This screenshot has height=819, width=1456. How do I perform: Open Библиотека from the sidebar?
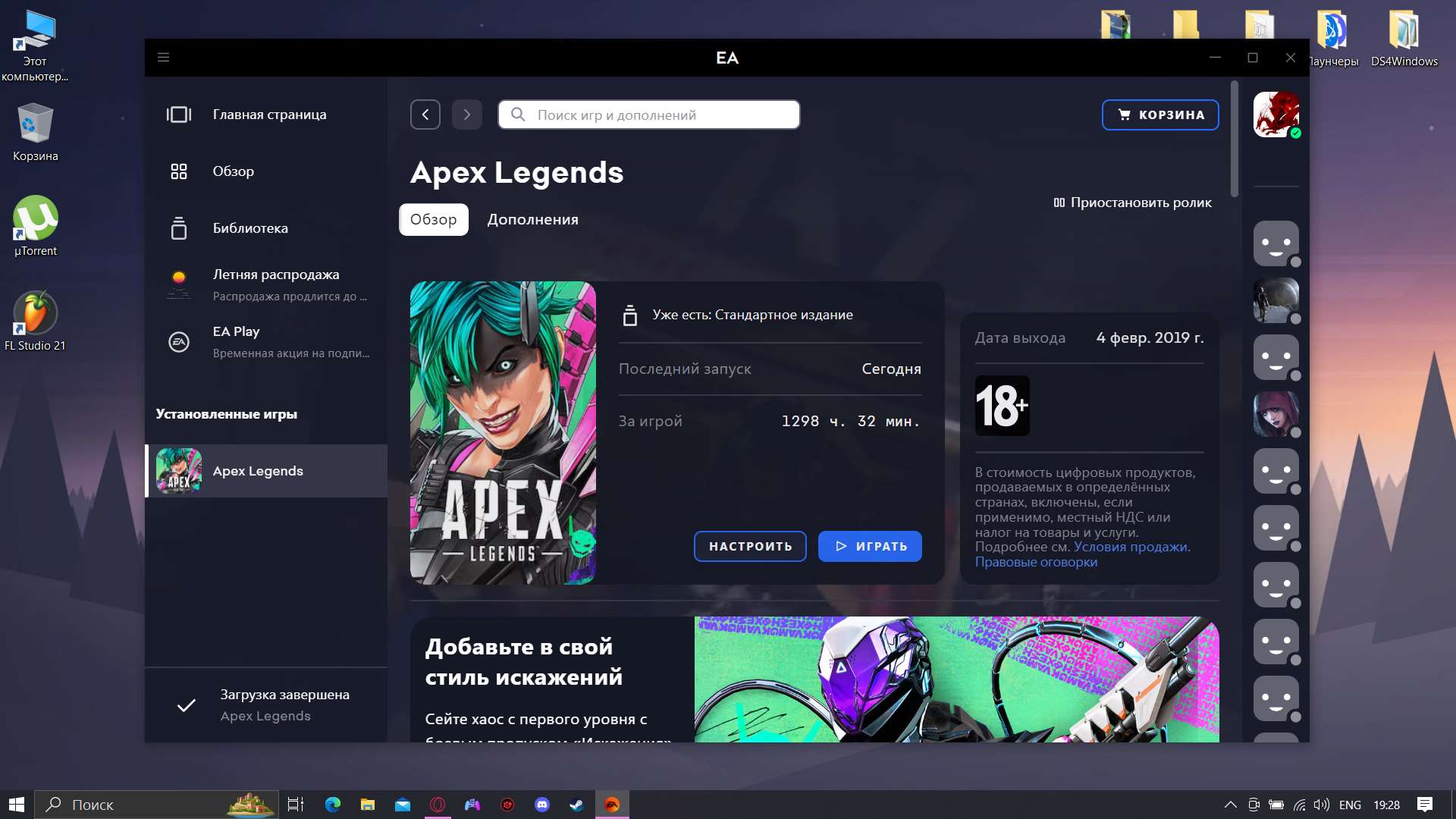click(x=250, y=227)
